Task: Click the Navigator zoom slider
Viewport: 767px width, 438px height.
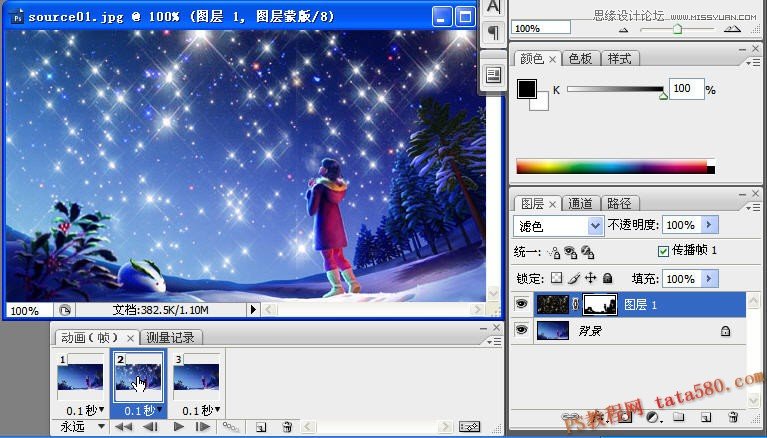Action: point(677,29)
